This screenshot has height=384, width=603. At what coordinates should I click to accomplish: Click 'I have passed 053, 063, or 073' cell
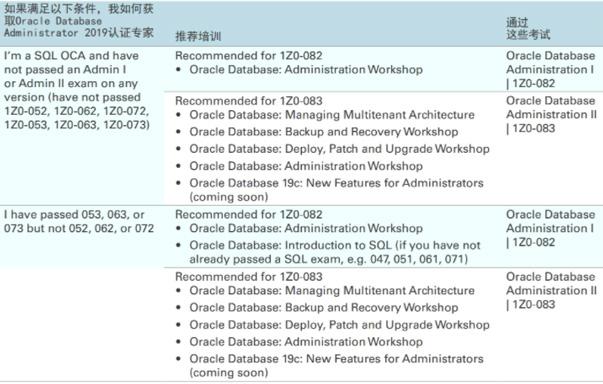tap(79, 221)
